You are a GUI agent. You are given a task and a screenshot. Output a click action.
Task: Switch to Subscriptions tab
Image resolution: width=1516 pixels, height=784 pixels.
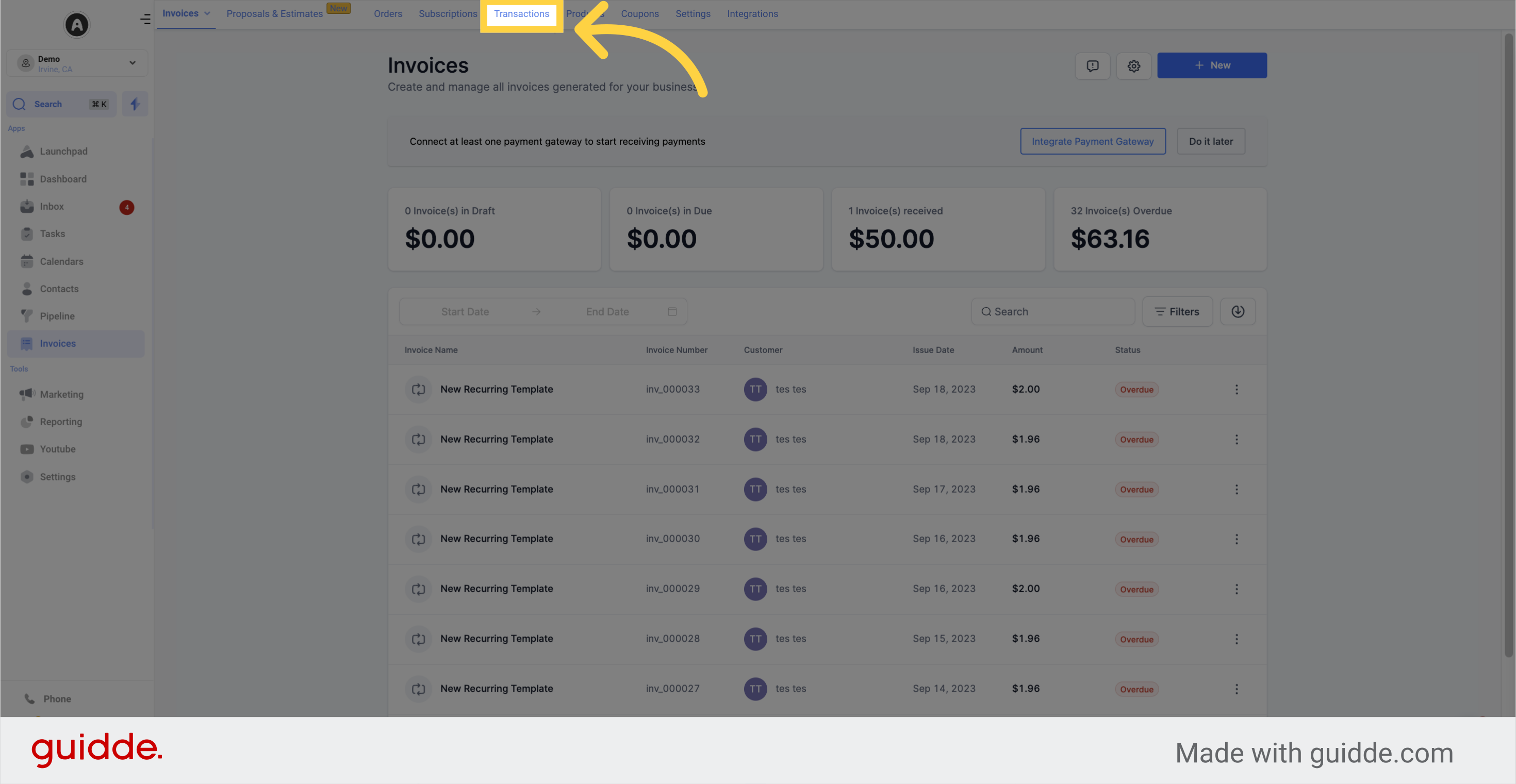448,13
